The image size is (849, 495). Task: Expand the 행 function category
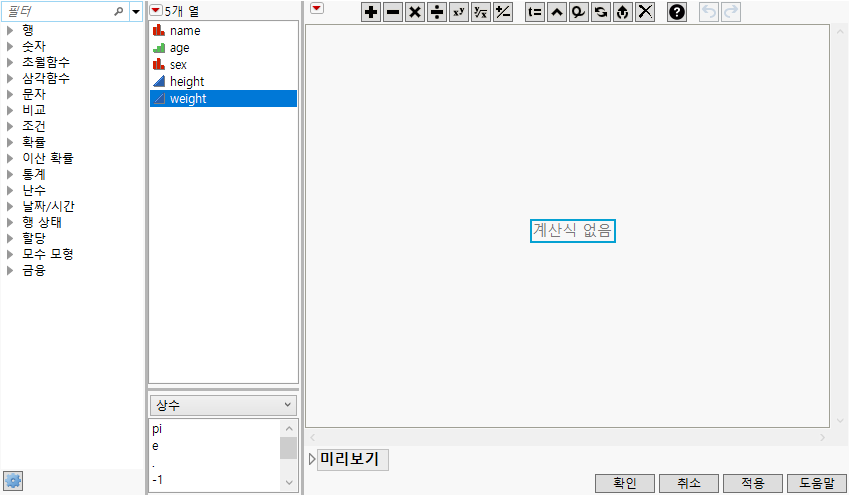[10, 30]
